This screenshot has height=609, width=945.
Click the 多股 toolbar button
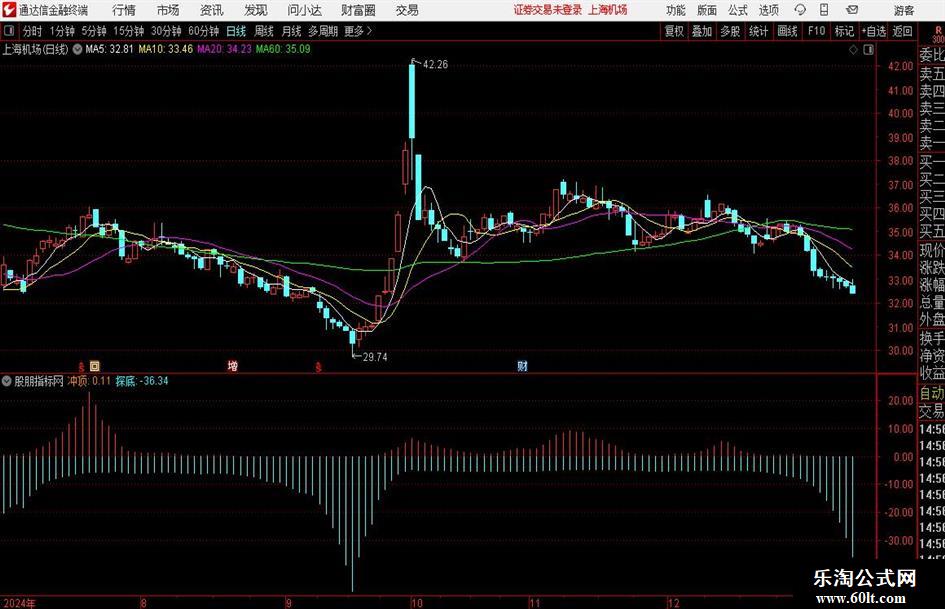(730, 31)
